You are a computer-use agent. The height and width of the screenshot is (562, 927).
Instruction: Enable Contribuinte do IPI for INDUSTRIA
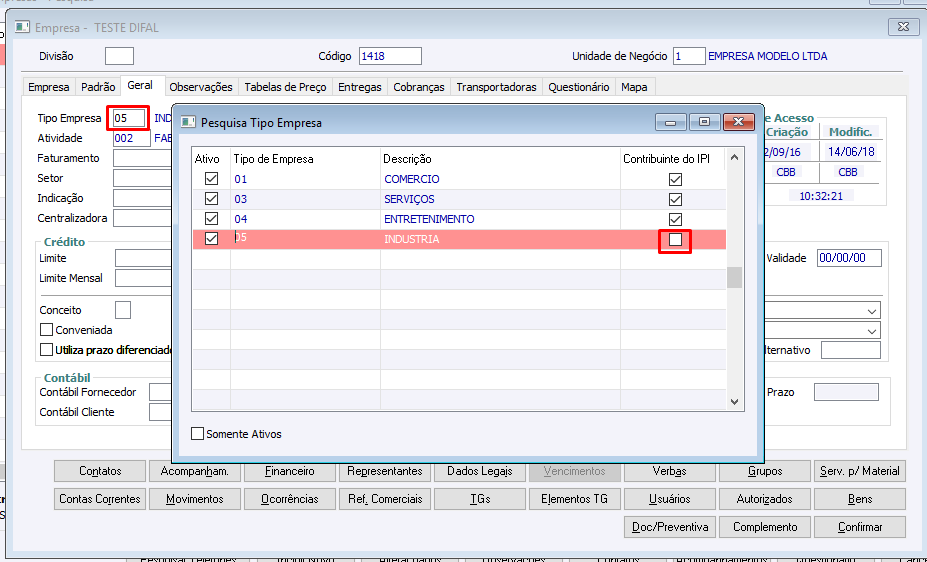pyautogui.click(x=675, y=239)
